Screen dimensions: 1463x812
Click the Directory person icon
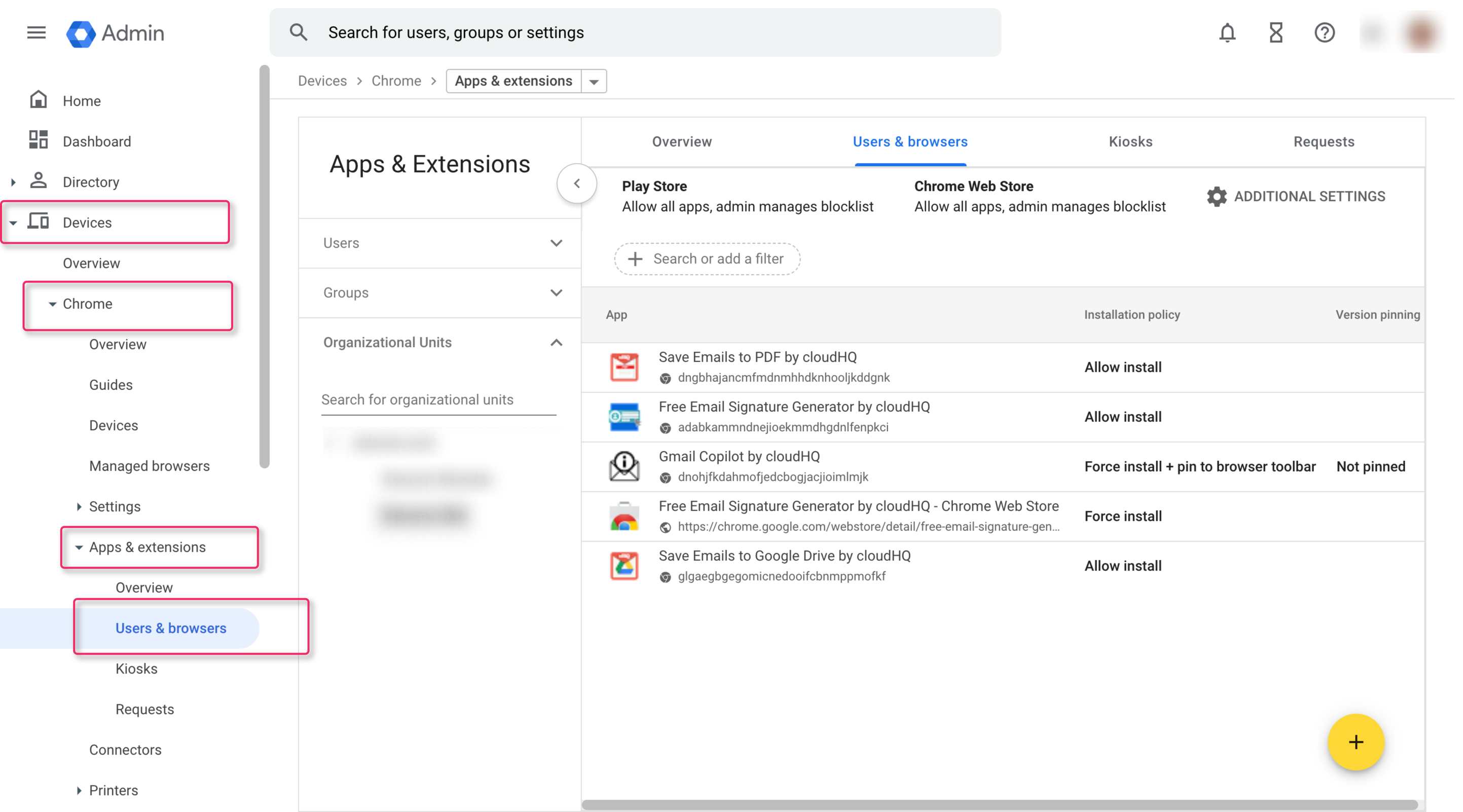(x=38, y=180)
